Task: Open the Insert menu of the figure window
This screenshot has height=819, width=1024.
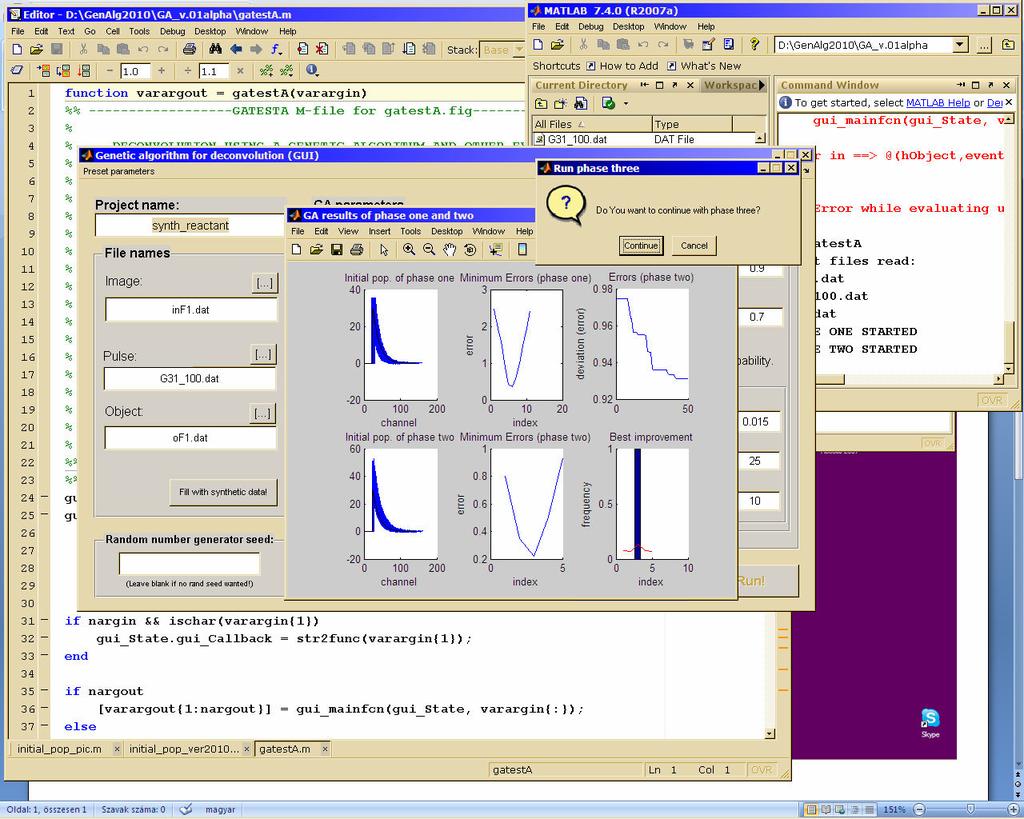Action: [x=379, y=231]
